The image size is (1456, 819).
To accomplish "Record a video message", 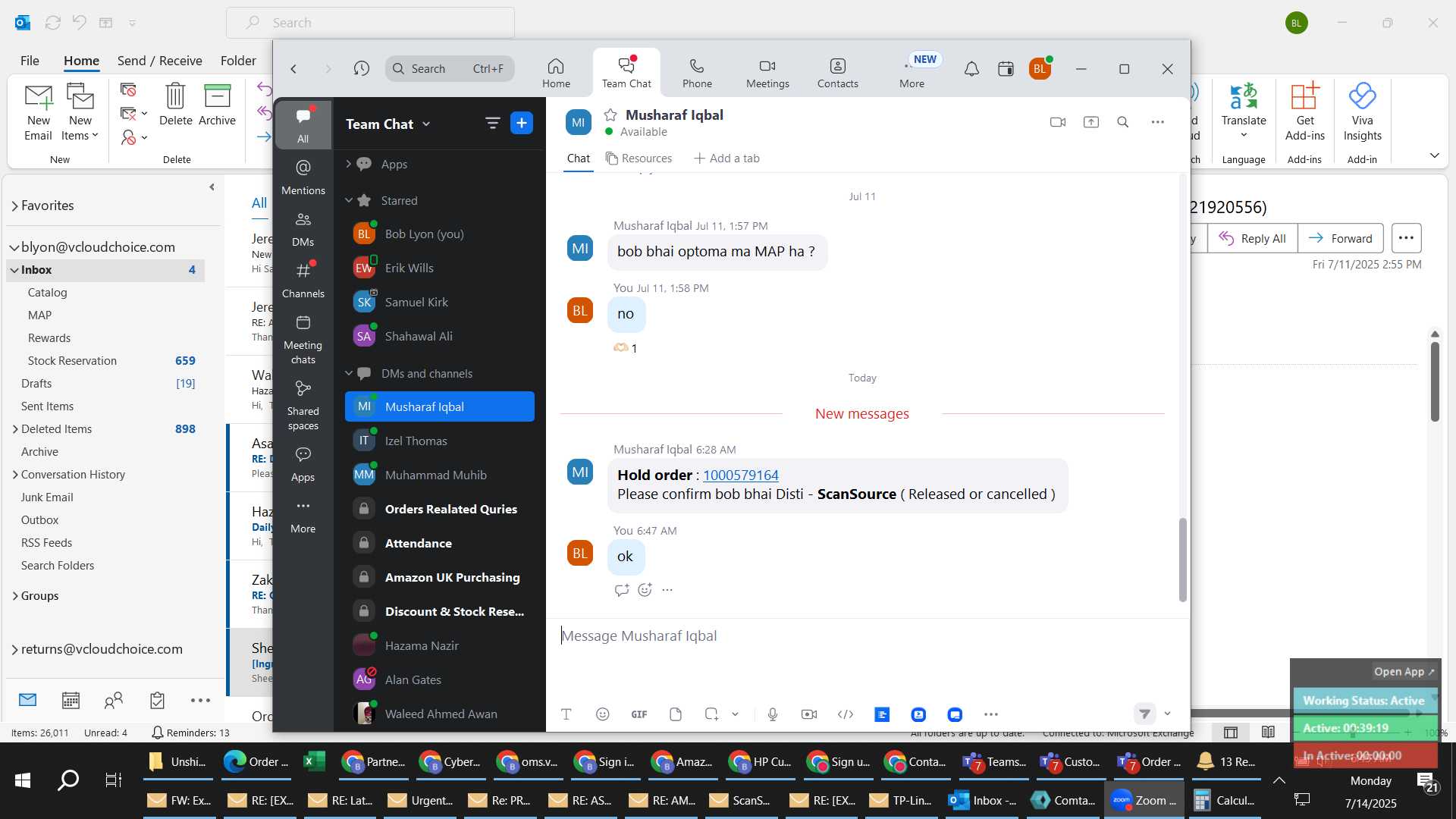I will point(809,714).
